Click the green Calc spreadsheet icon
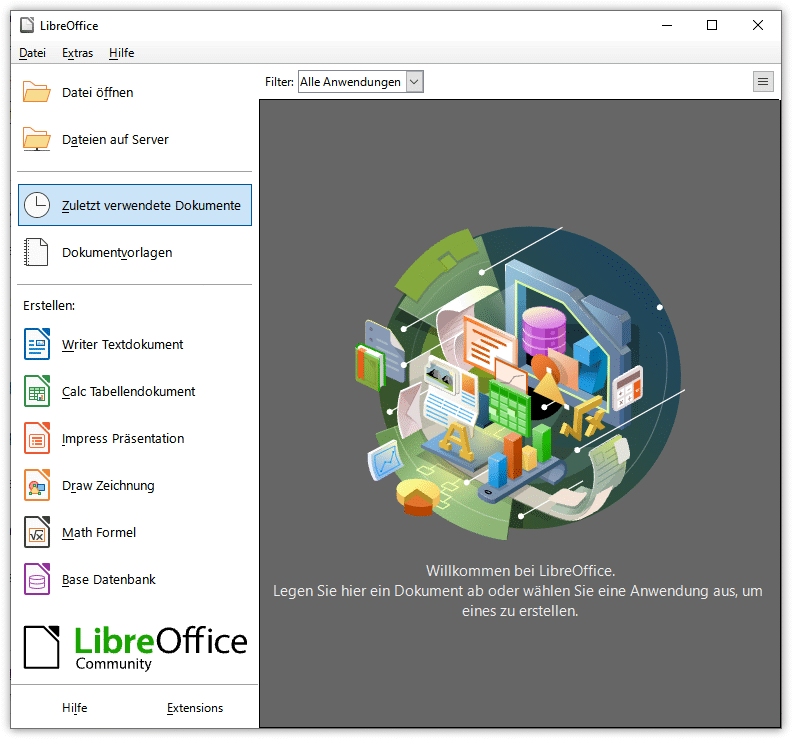Viewport: 792px width, 739px height. coord(37,391)
